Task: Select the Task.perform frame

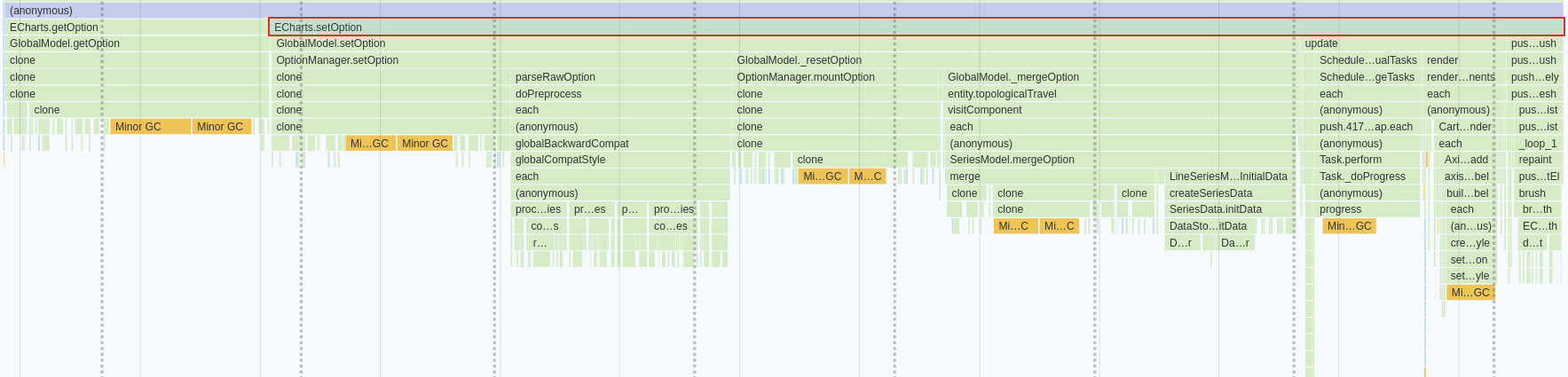Action: click(x=1367, y=160)
